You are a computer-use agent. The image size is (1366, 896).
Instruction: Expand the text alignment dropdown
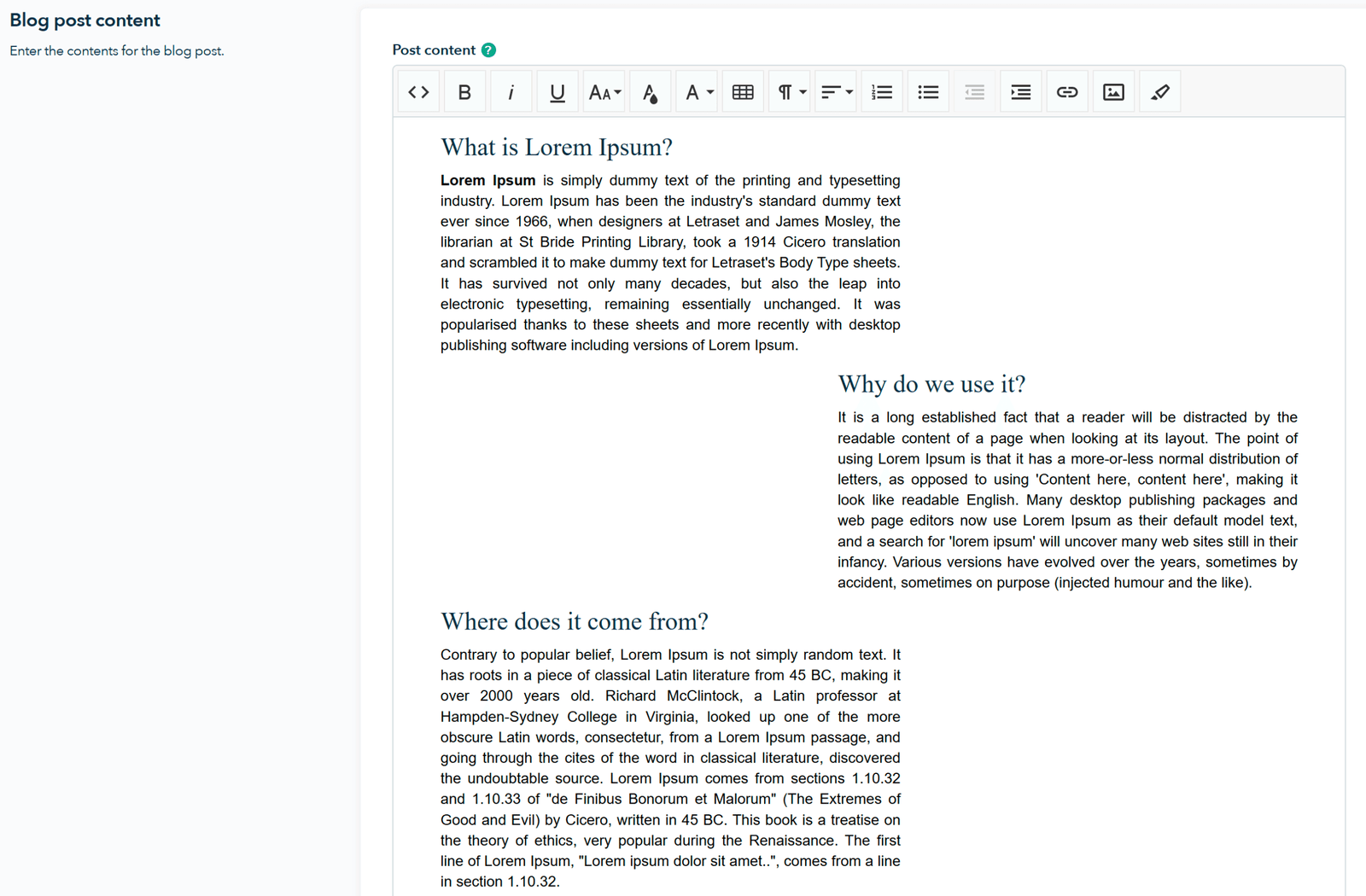click(836, 92)
